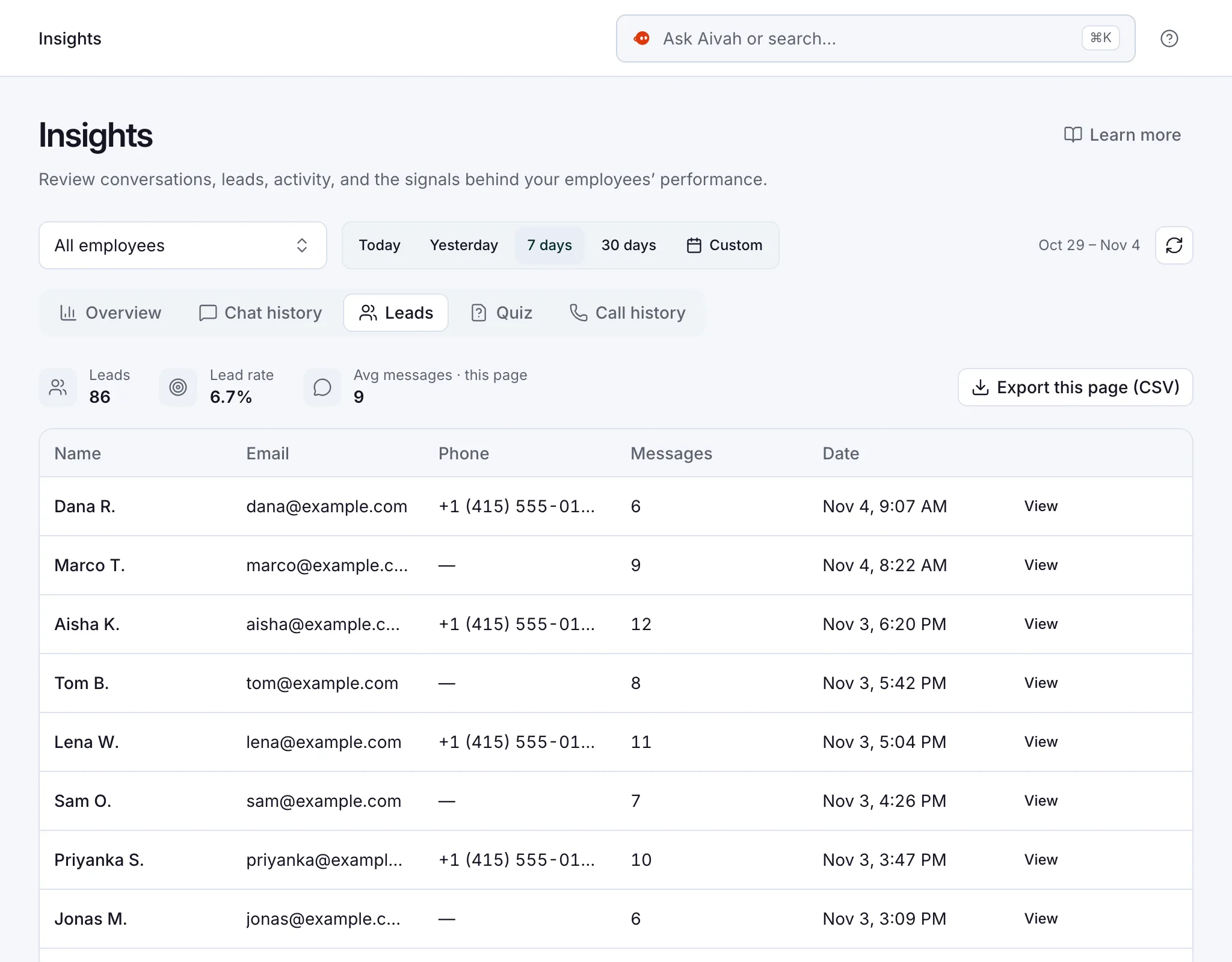1232x962 pixels.
Task: Click the dana@example.com email cell
Action: [x=327, y=506]
